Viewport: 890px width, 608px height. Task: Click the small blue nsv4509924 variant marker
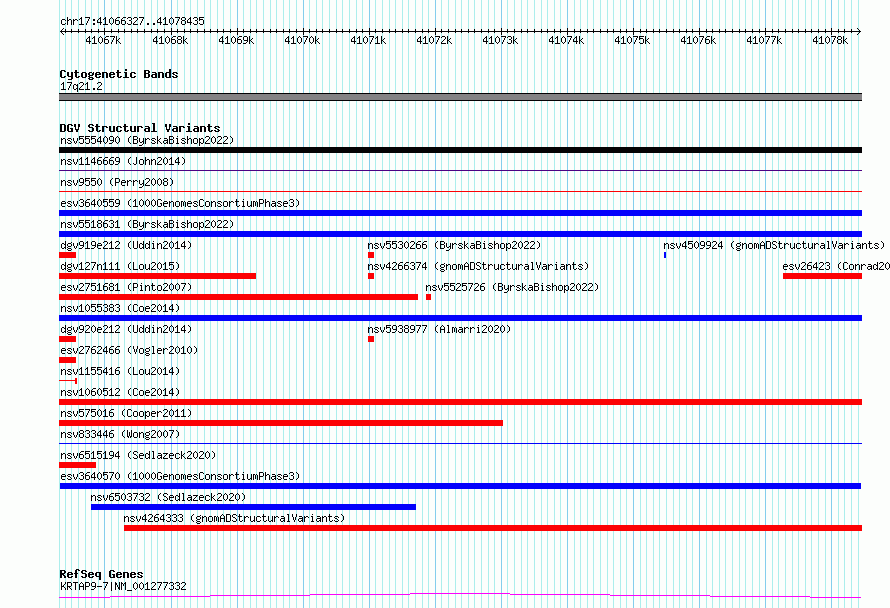coord(665,255)
